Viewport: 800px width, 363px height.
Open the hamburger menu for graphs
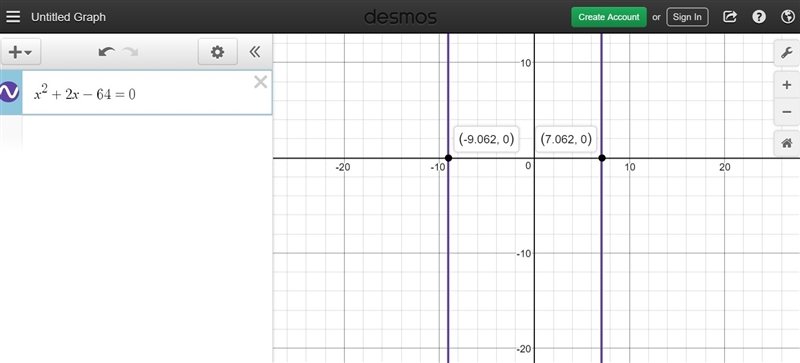13,17
